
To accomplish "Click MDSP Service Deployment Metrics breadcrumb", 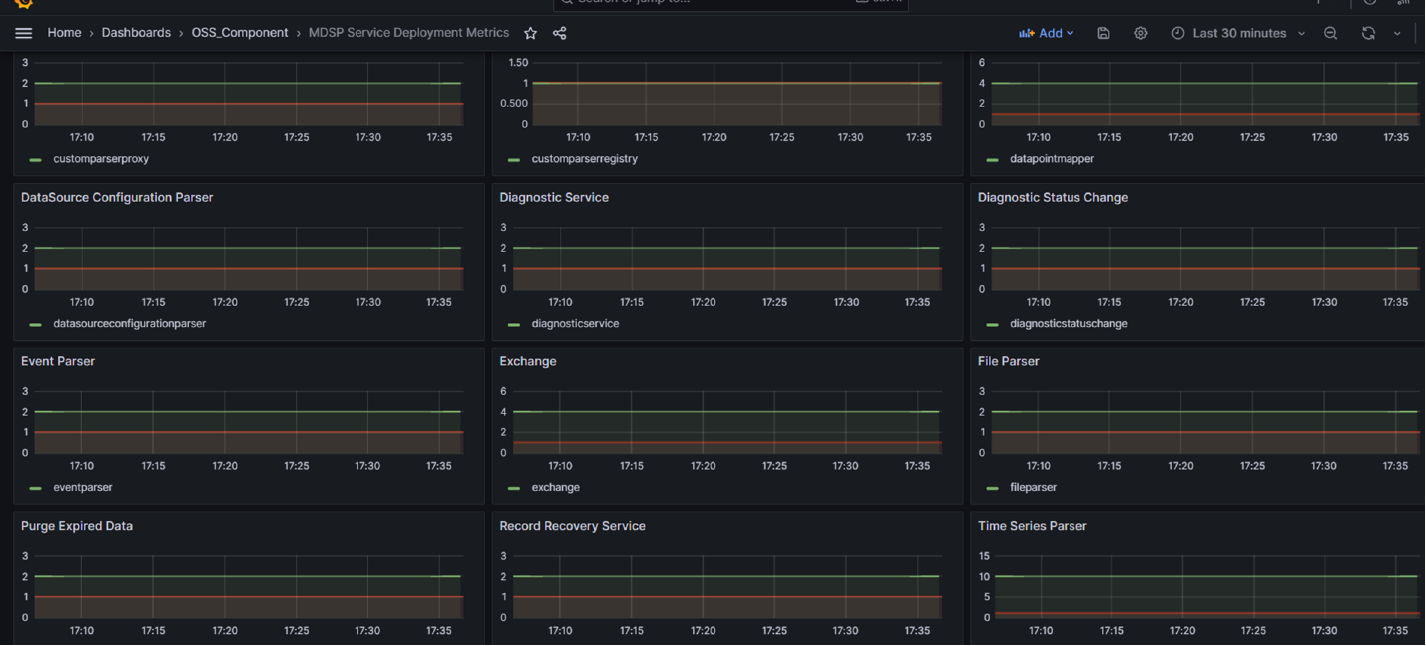I will (409, 33).
